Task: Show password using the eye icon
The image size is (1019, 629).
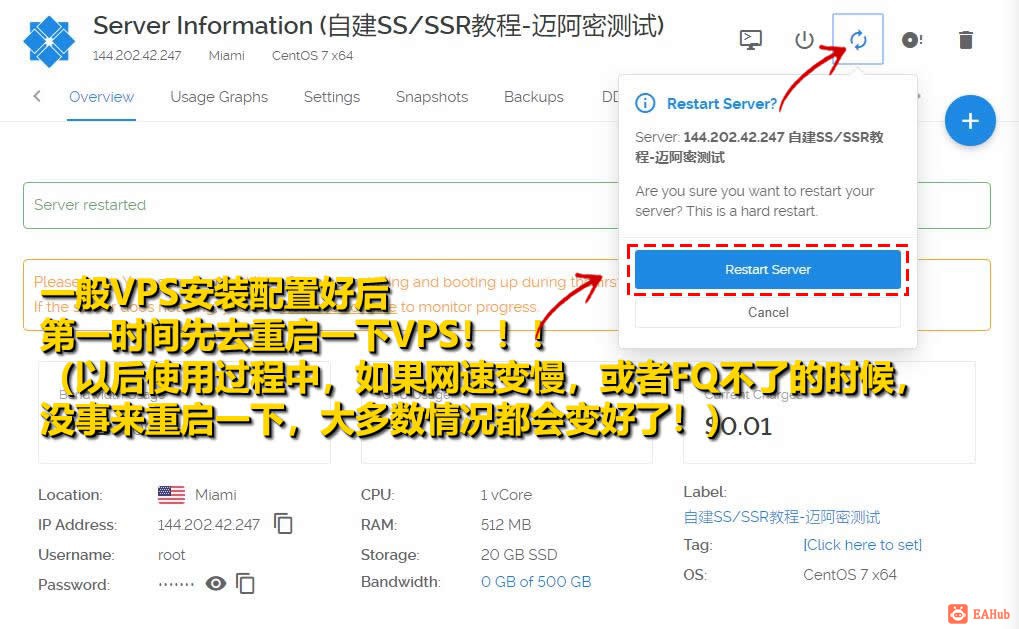Action: (x=216, y=584)
